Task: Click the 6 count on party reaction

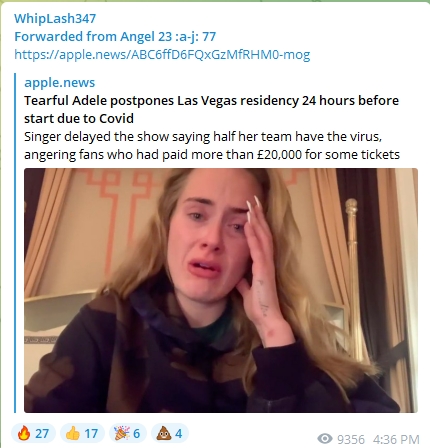Action: pos(137,434)
